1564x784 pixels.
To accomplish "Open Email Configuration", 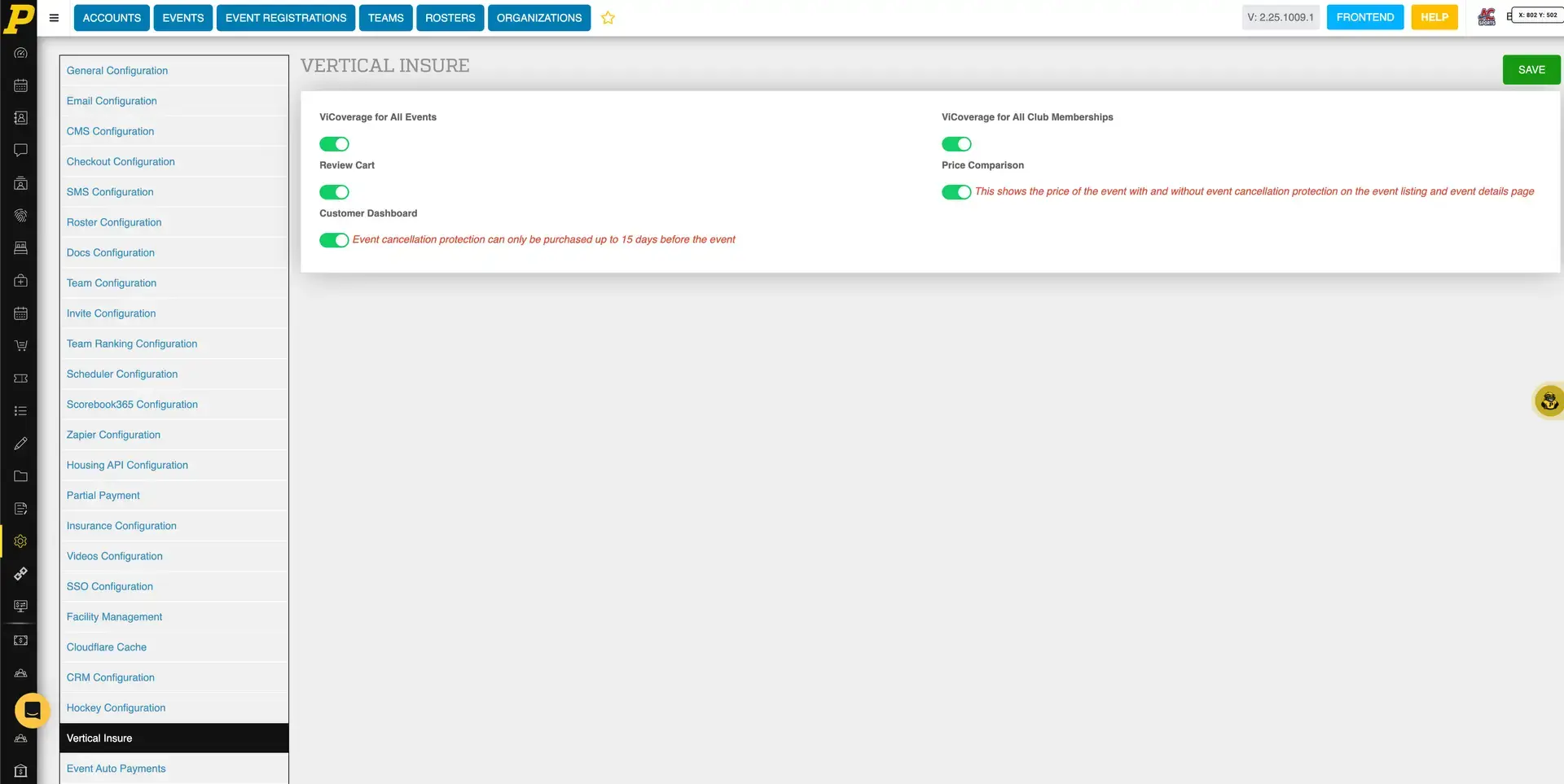I will [174, 101].
